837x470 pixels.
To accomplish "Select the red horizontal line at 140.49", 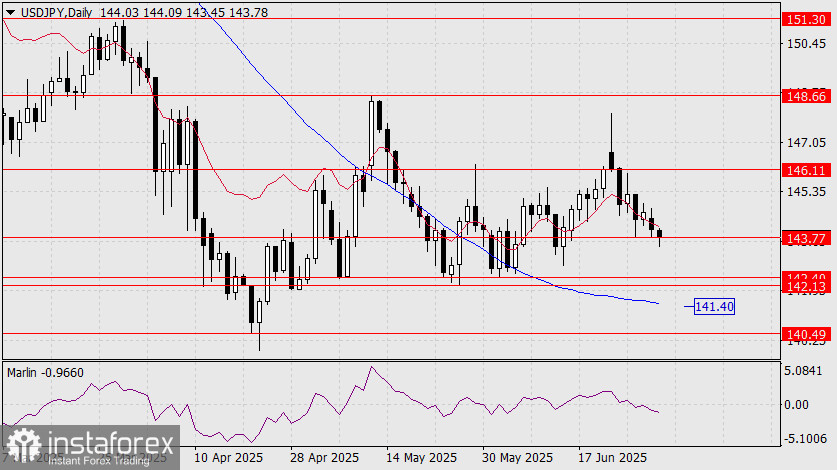I will point(391,334).
